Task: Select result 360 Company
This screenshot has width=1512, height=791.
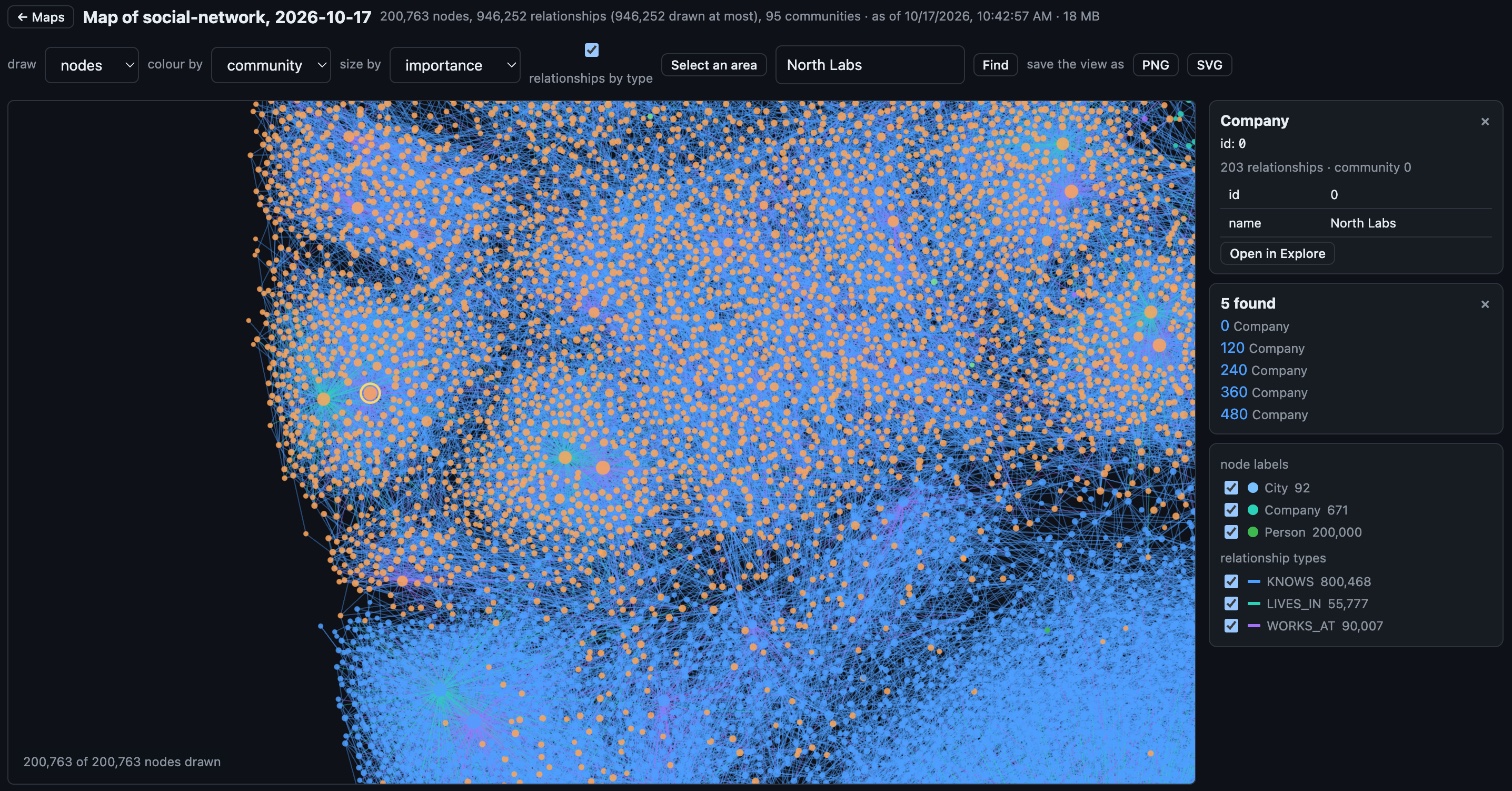Action: [x=1264, y=392]
